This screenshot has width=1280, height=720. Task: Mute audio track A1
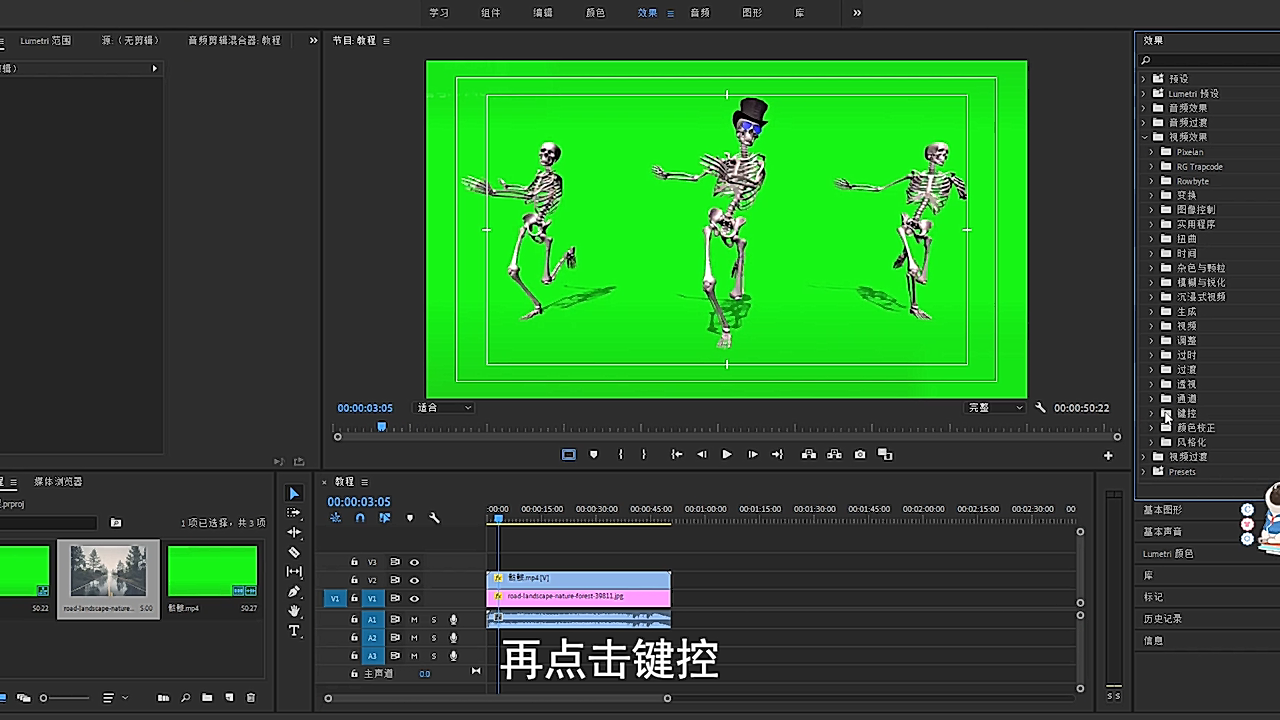[414, 620]
